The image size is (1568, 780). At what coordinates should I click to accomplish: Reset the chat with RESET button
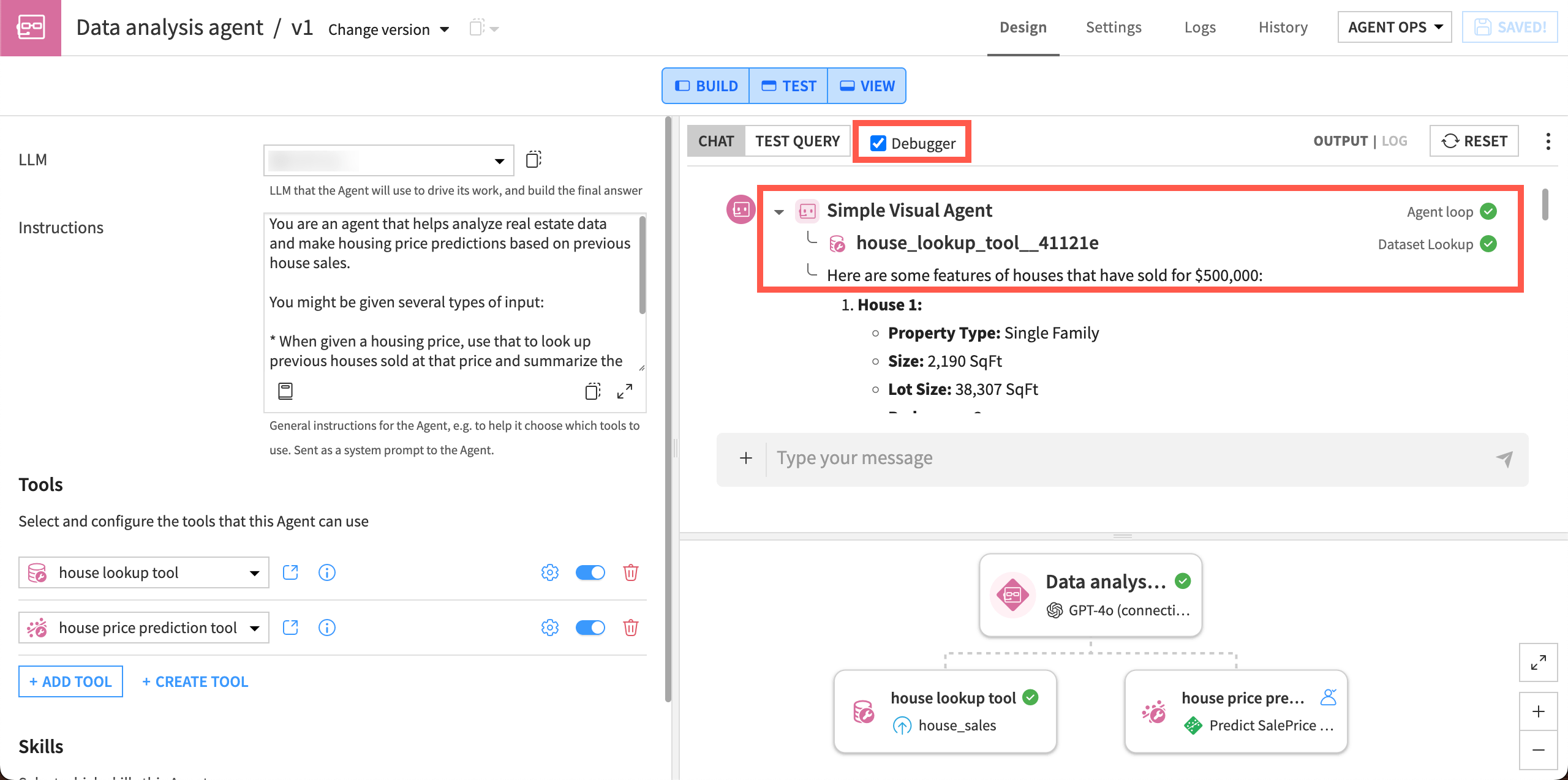click(x=1474, y=141)
